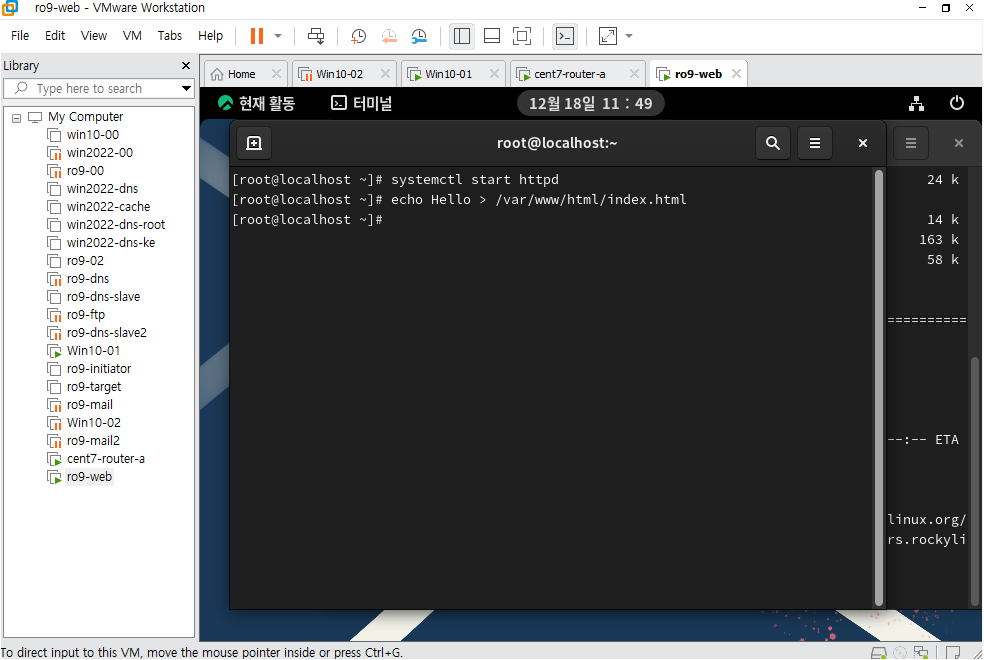Open the VM menu
984x660 pixels.
(132, 36)
